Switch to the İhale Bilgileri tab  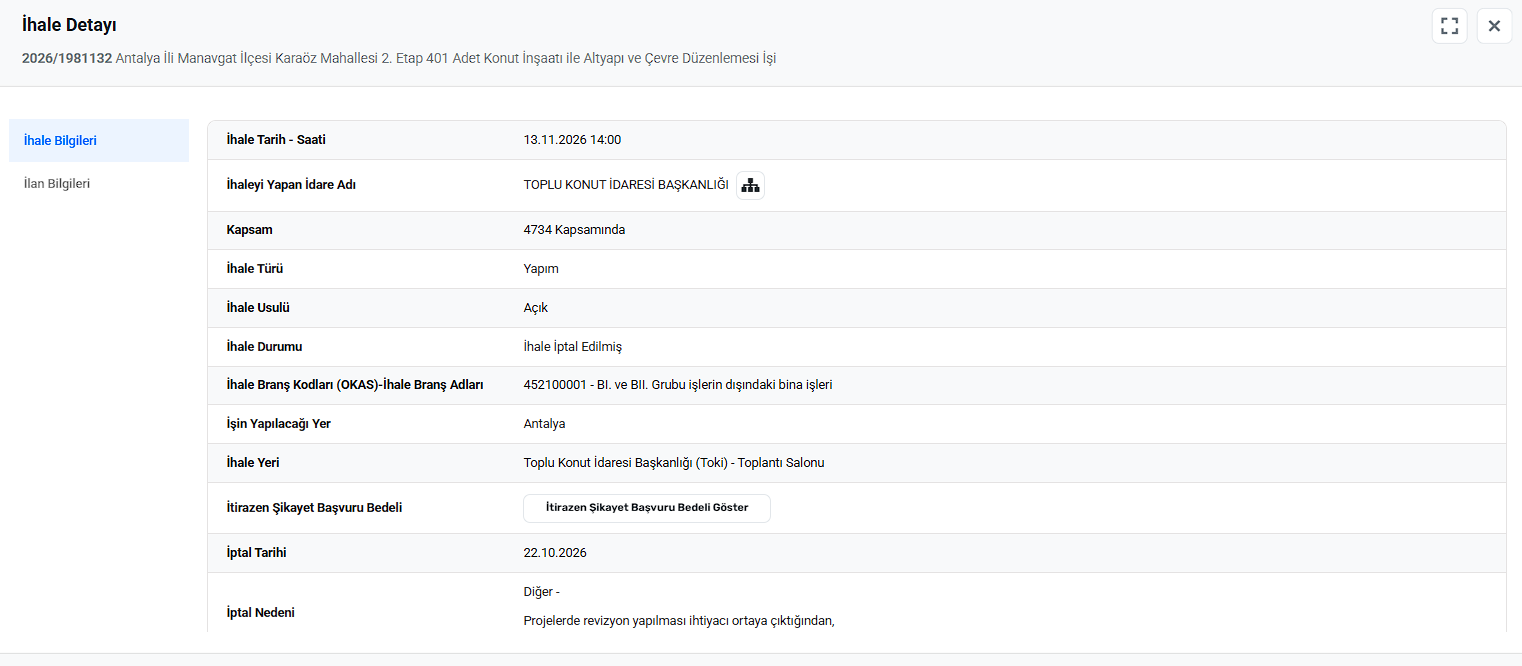[x=99, y=141]
